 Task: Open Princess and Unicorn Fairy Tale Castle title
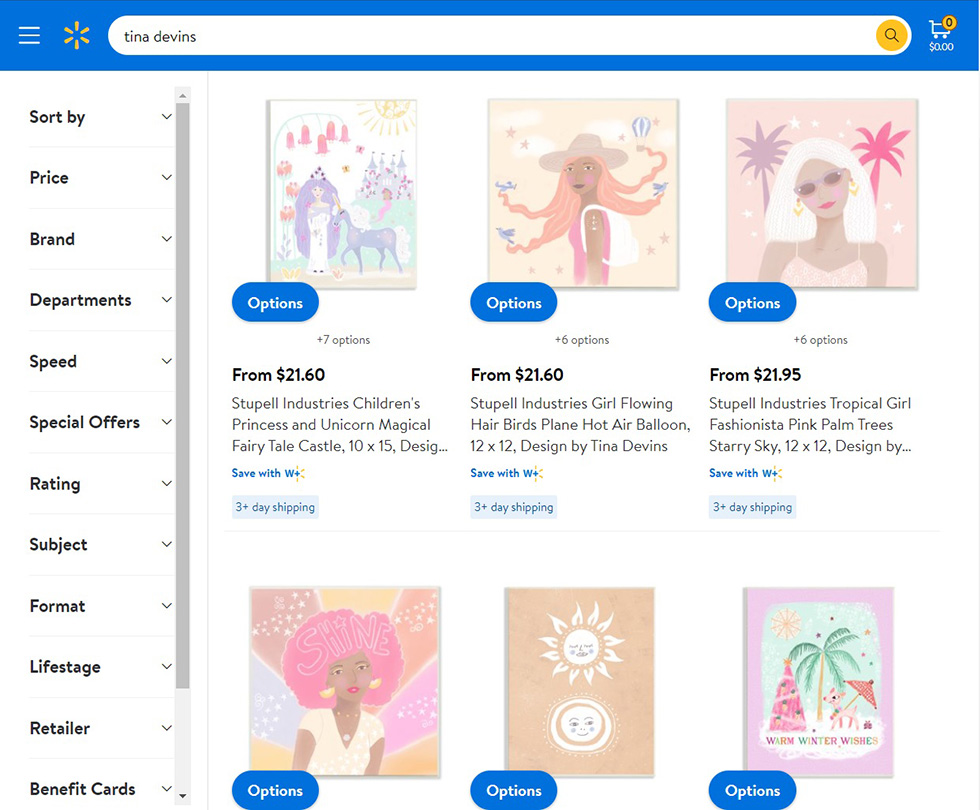(x=340, y=424)
